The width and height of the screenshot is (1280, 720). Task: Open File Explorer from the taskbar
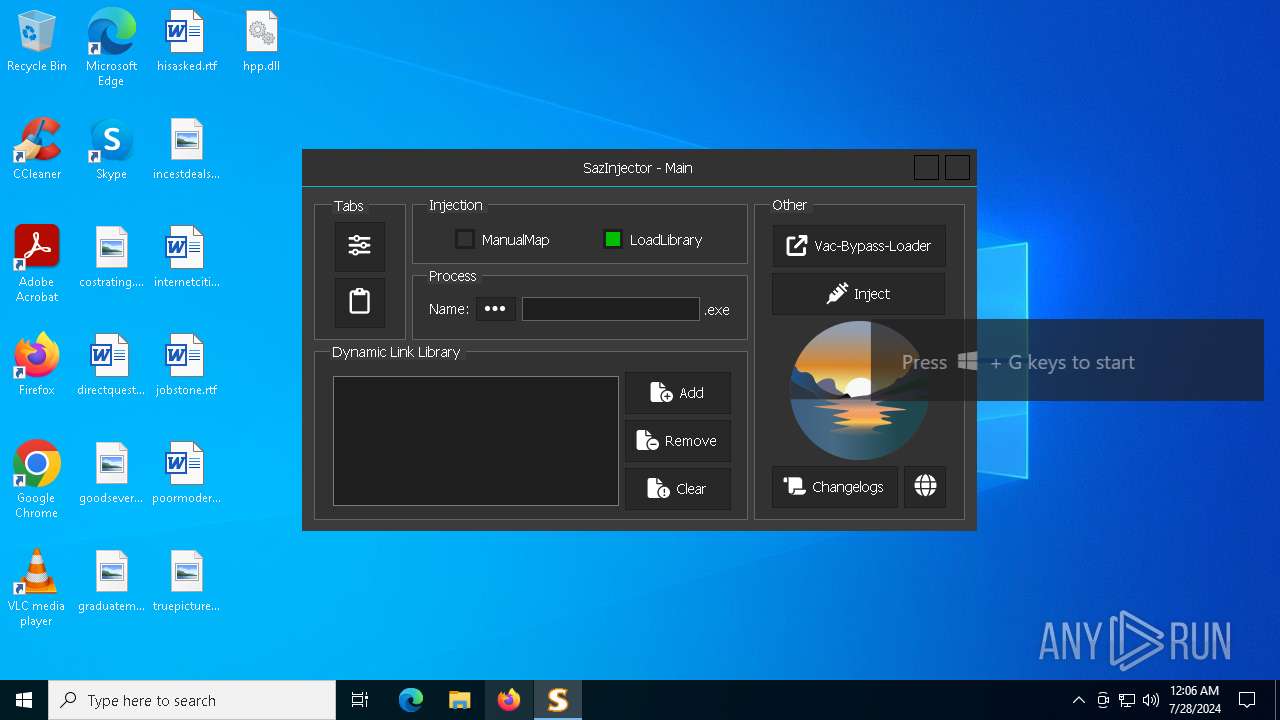point(460,700)
